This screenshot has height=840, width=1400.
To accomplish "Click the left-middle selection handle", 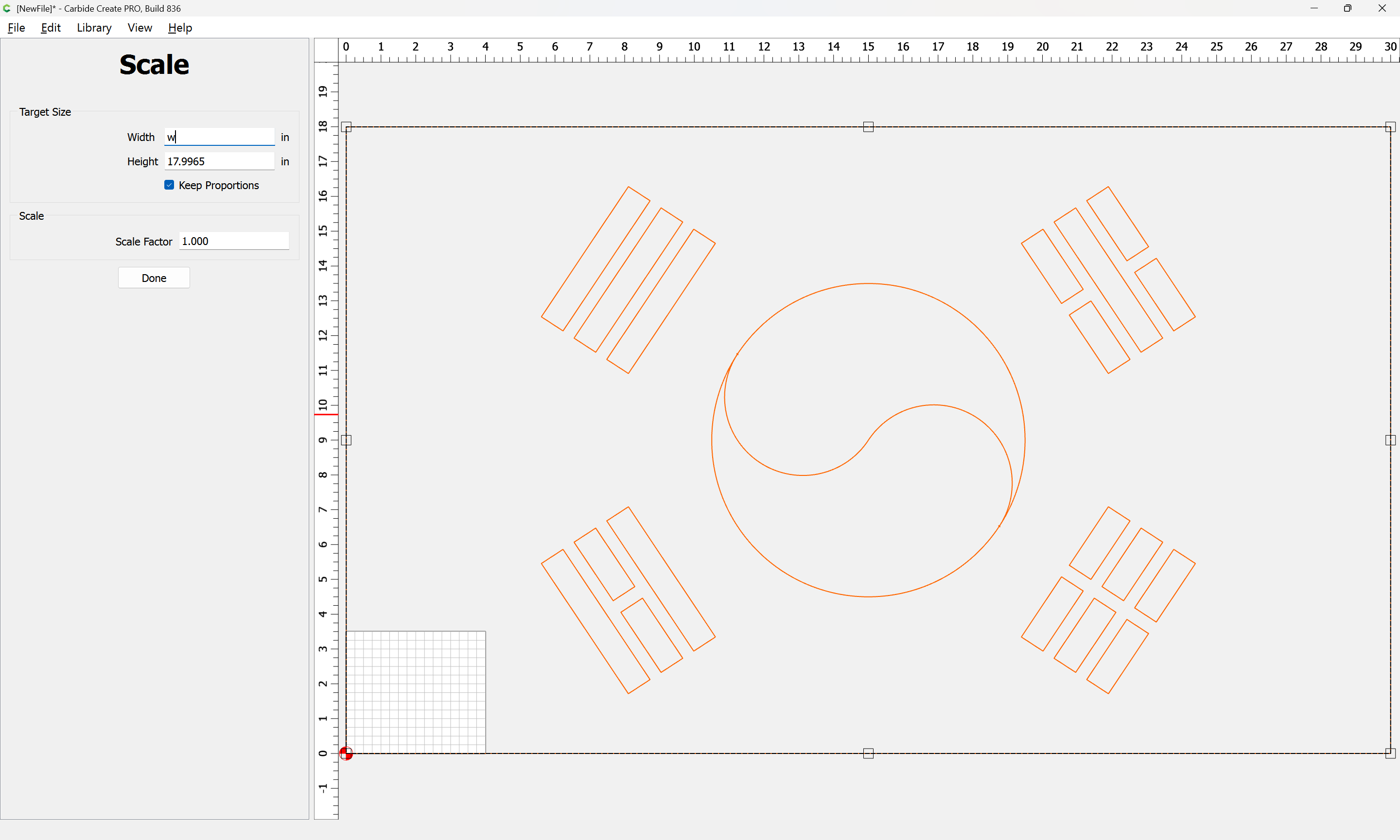I will (346, 440).
